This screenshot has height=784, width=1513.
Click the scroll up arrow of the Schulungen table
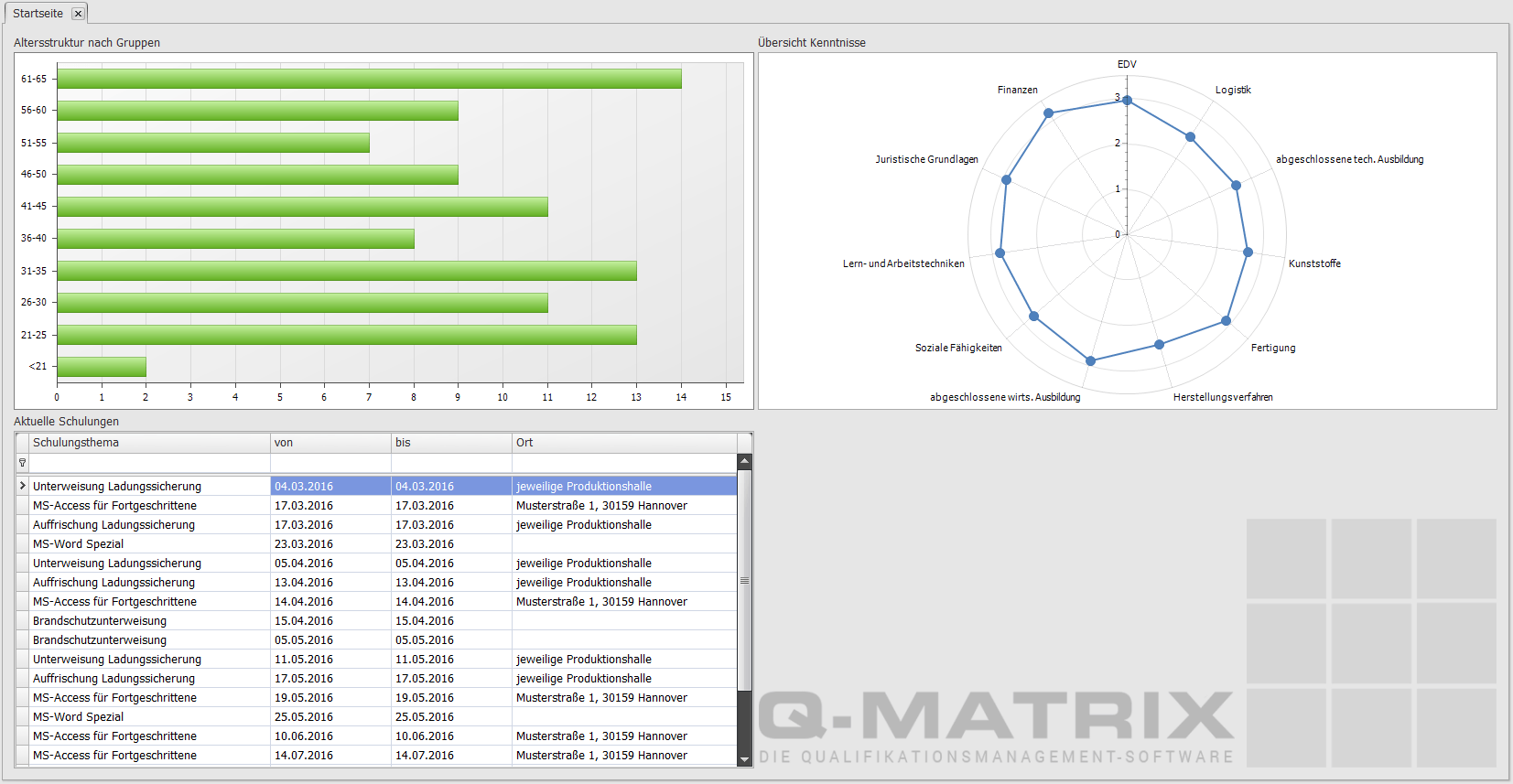coord(744,462)
